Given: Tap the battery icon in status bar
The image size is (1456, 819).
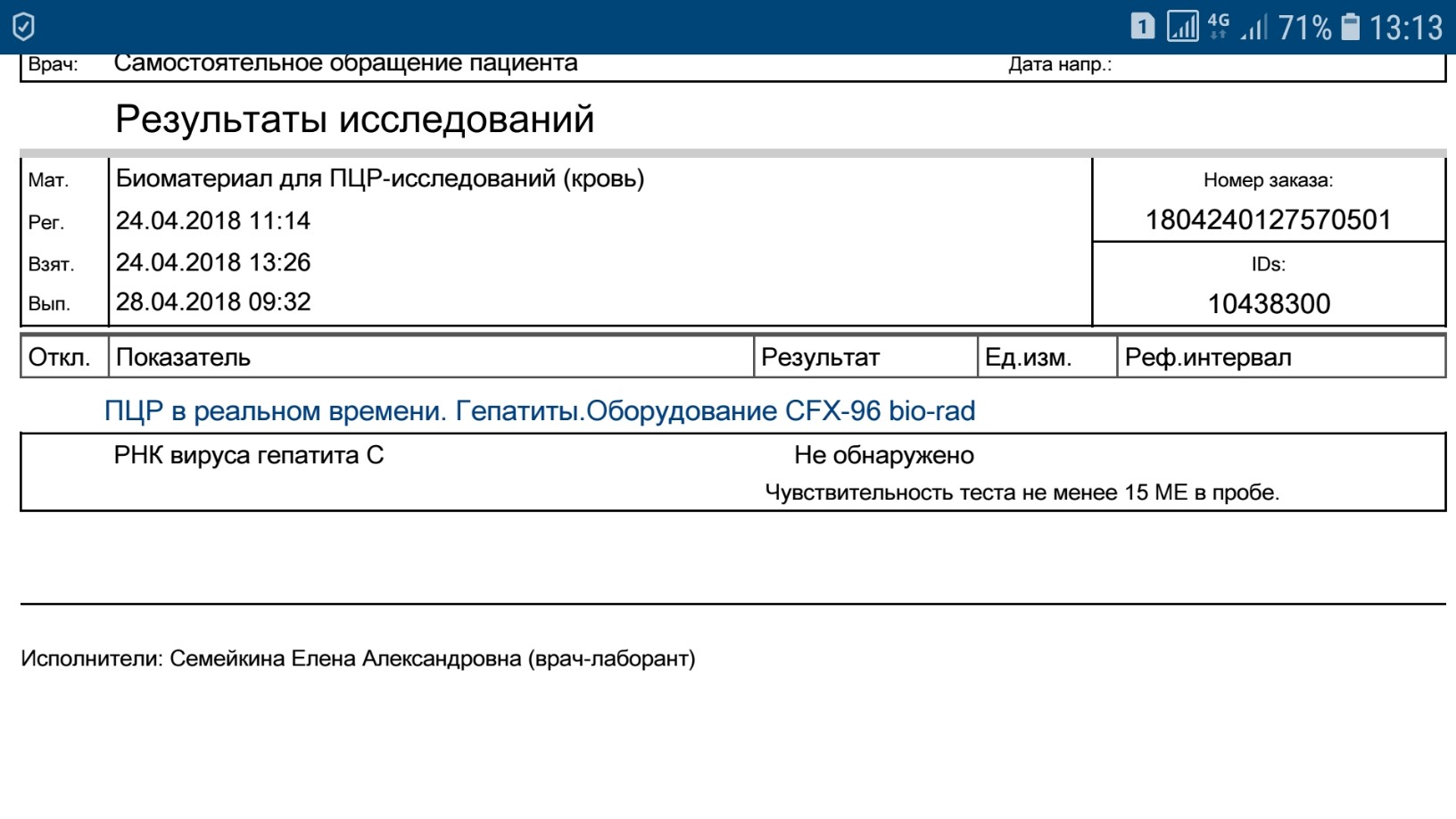Looking at the screenshot, I should pyautogui.click(x=1351, y=27).
